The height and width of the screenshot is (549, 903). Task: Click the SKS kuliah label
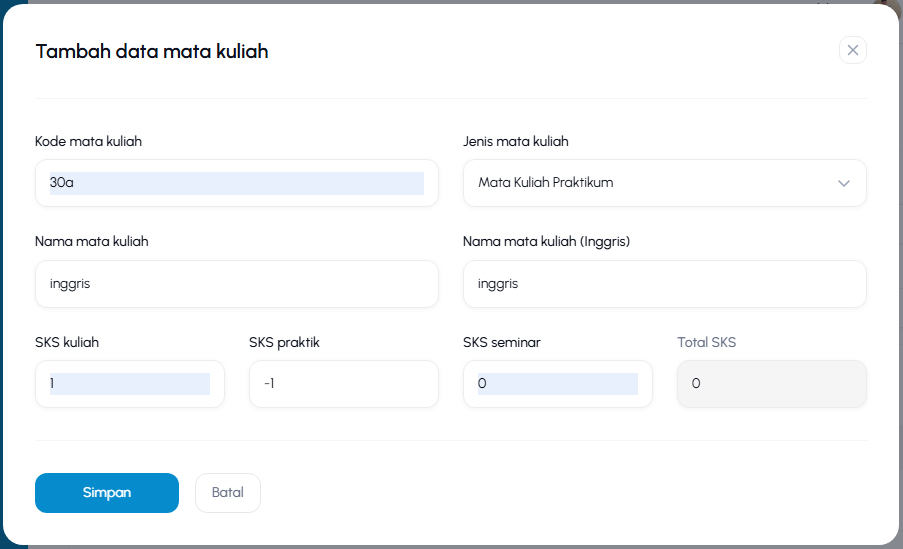point(67,342)
